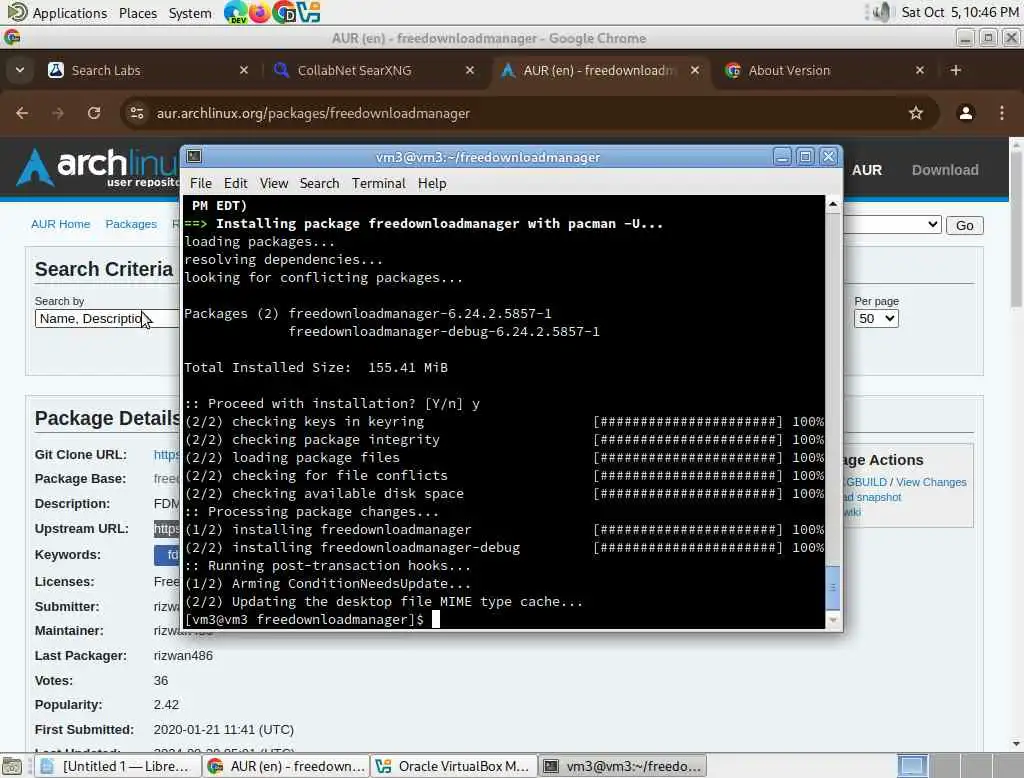The image size is (1024, 778).
Task: Open the Packages link
Action: 131,224
